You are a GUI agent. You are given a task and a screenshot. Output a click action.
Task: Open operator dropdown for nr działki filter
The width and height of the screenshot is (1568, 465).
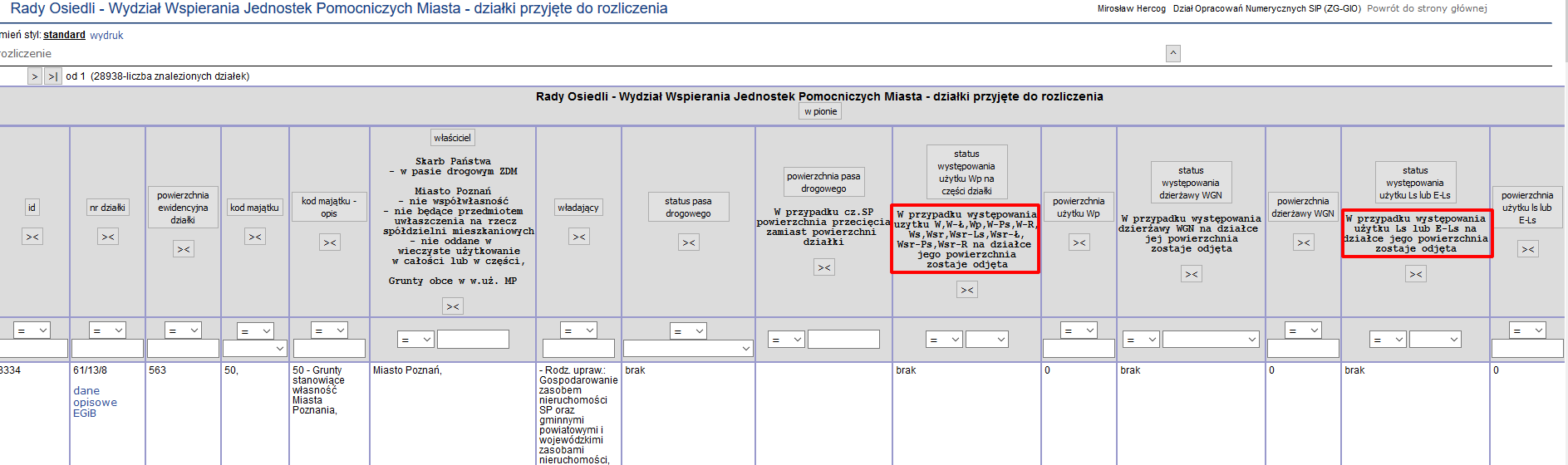tap(107, 330)
